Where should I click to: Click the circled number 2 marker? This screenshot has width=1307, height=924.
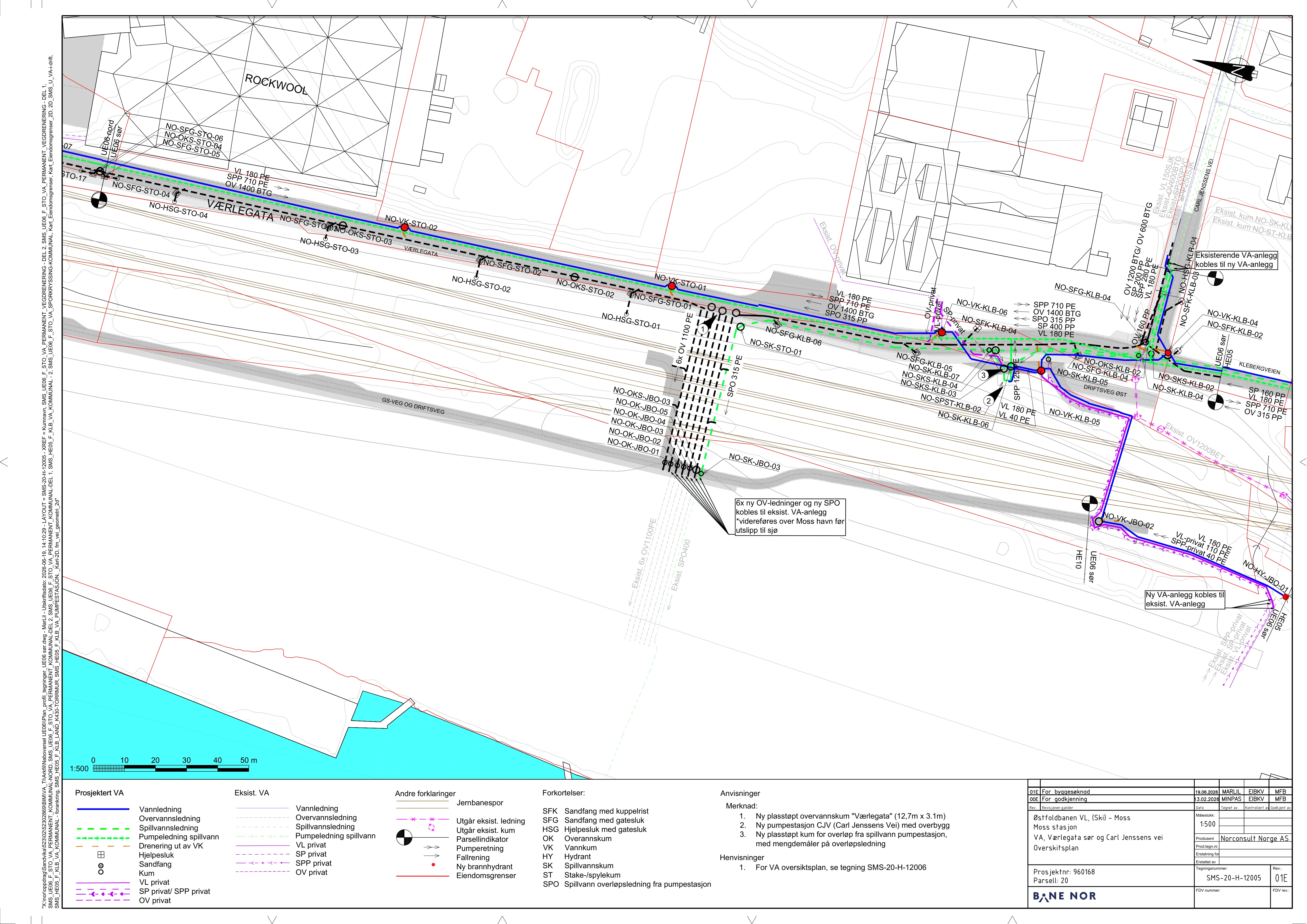click(x=989, y=401)
